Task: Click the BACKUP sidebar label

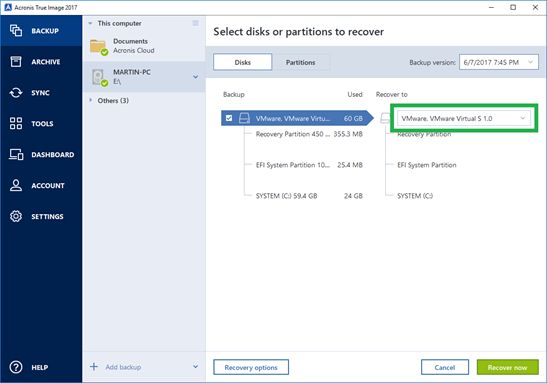Action: coord(45,31)
